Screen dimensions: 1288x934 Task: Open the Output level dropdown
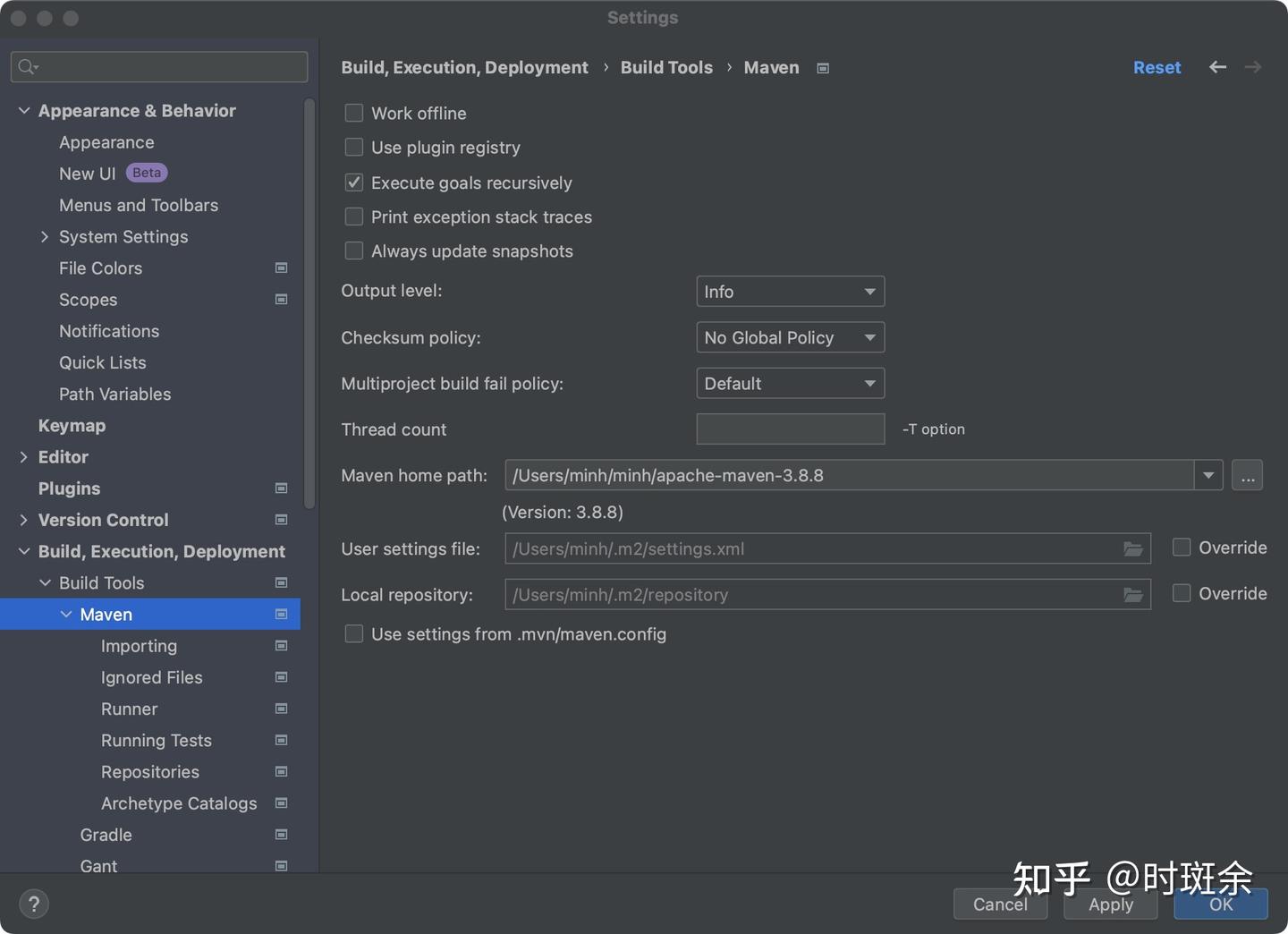(x=791, y=292)
